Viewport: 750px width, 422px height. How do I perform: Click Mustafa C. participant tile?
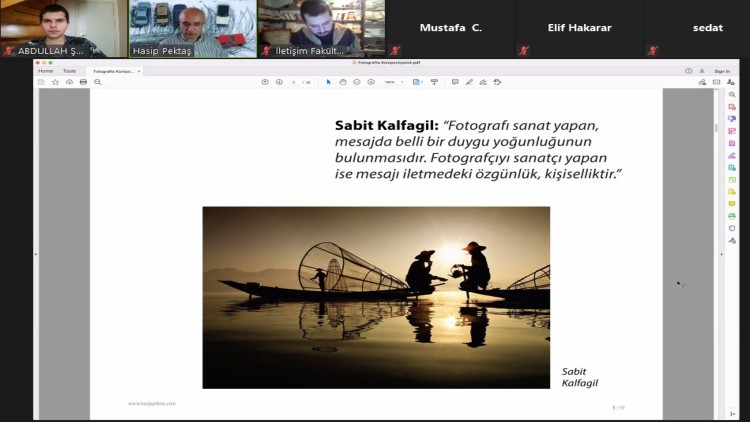click(450, 29)
